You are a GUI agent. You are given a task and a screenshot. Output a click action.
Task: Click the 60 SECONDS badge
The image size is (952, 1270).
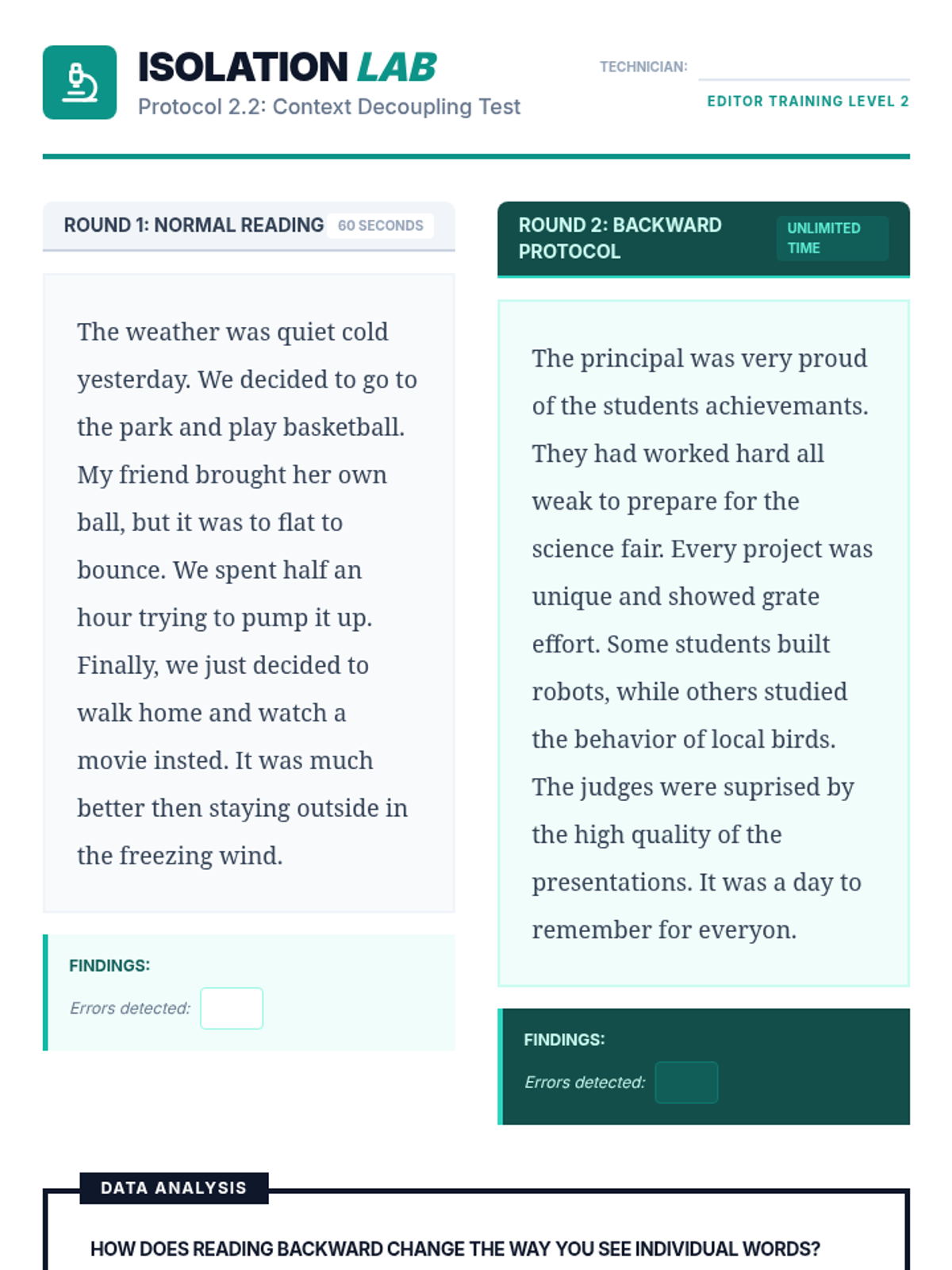pos(381,225)
